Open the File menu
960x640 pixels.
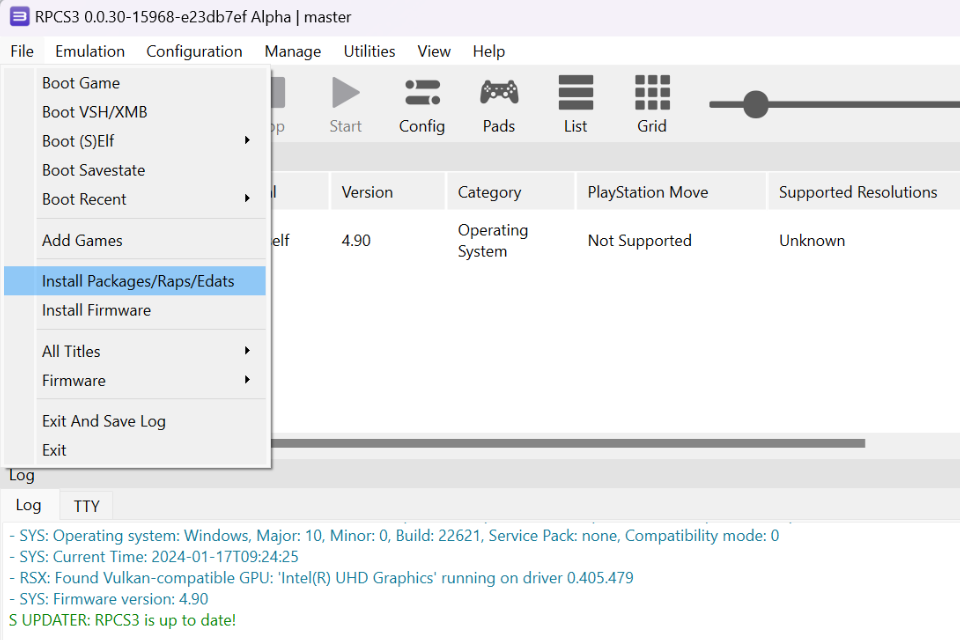click(x=22, y=51)
